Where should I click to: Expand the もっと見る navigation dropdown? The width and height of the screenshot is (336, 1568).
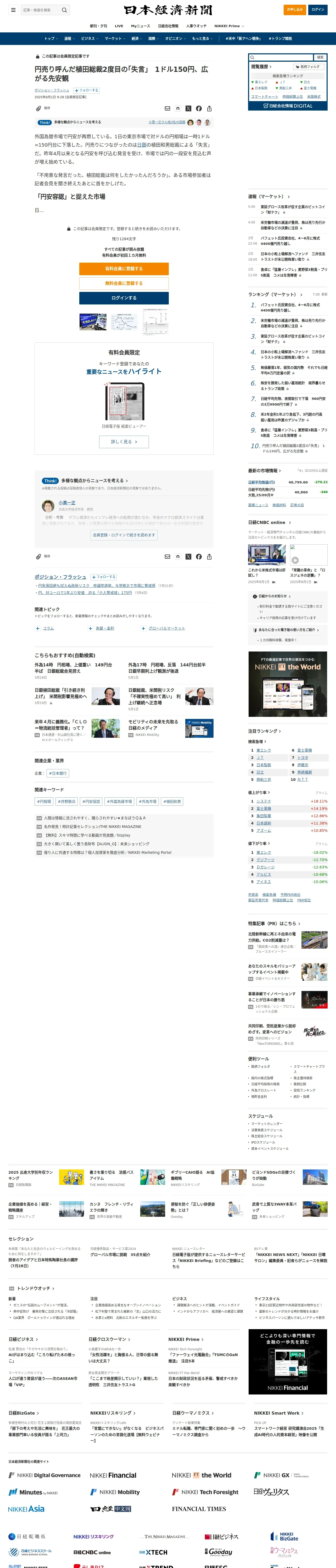[x=203, y=38]
